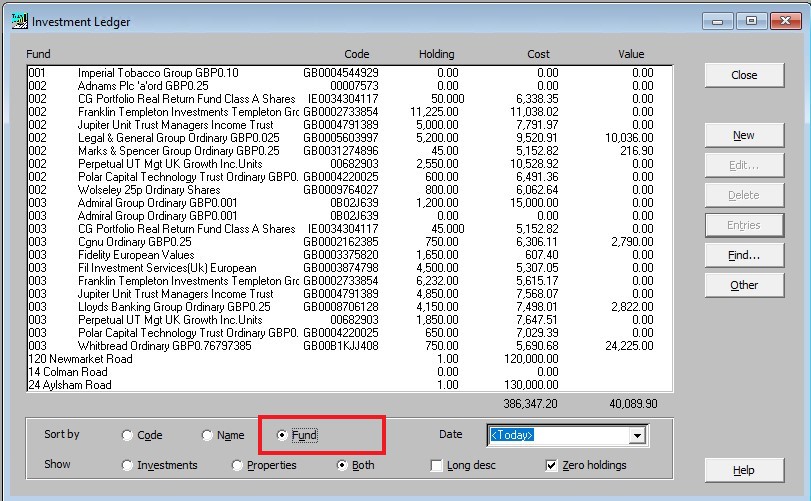Click the holding 11,225.00
811x501 pixels.
[x=434, y=112]
